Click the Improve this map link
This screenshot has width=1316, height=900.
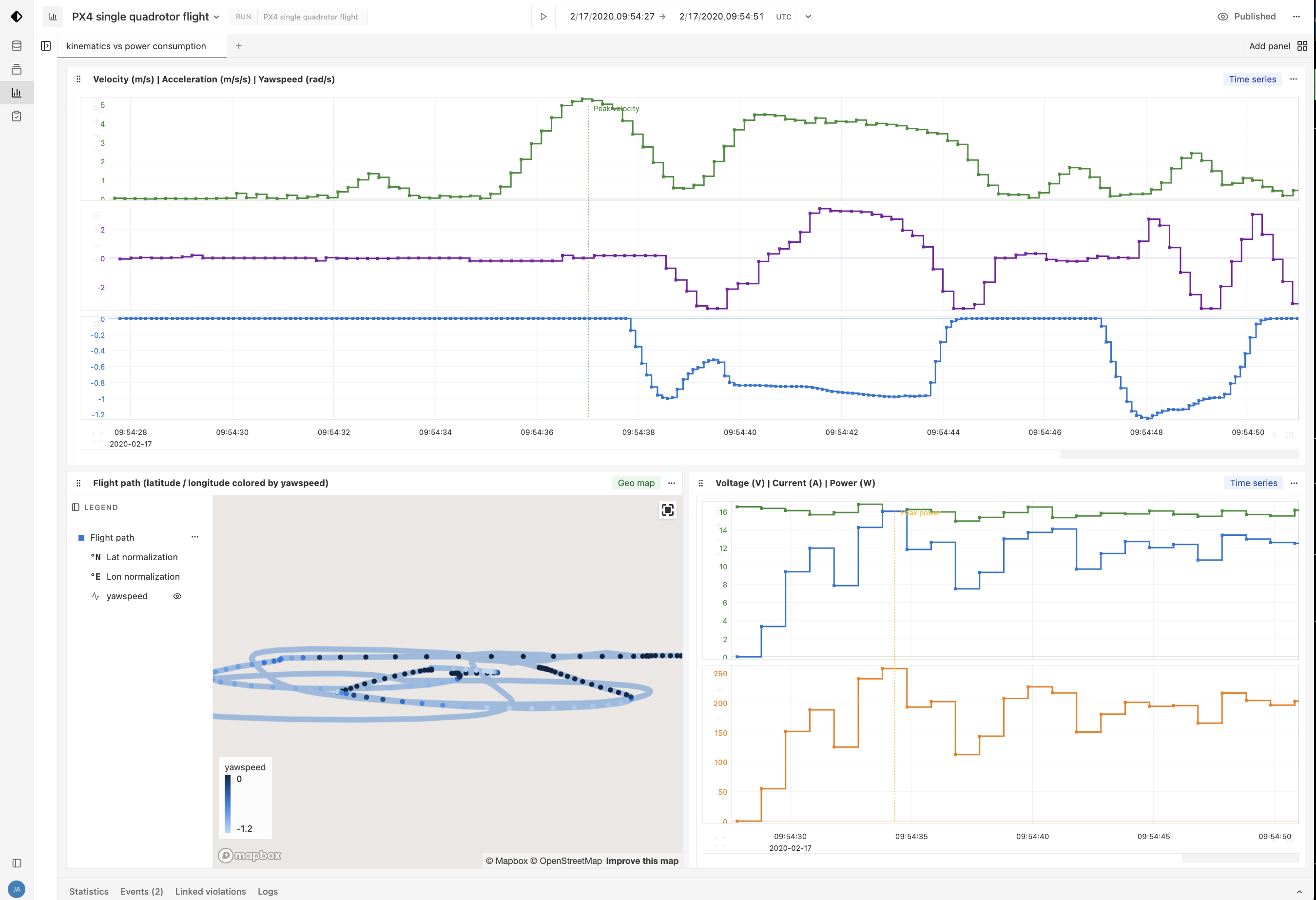[641, 861]
